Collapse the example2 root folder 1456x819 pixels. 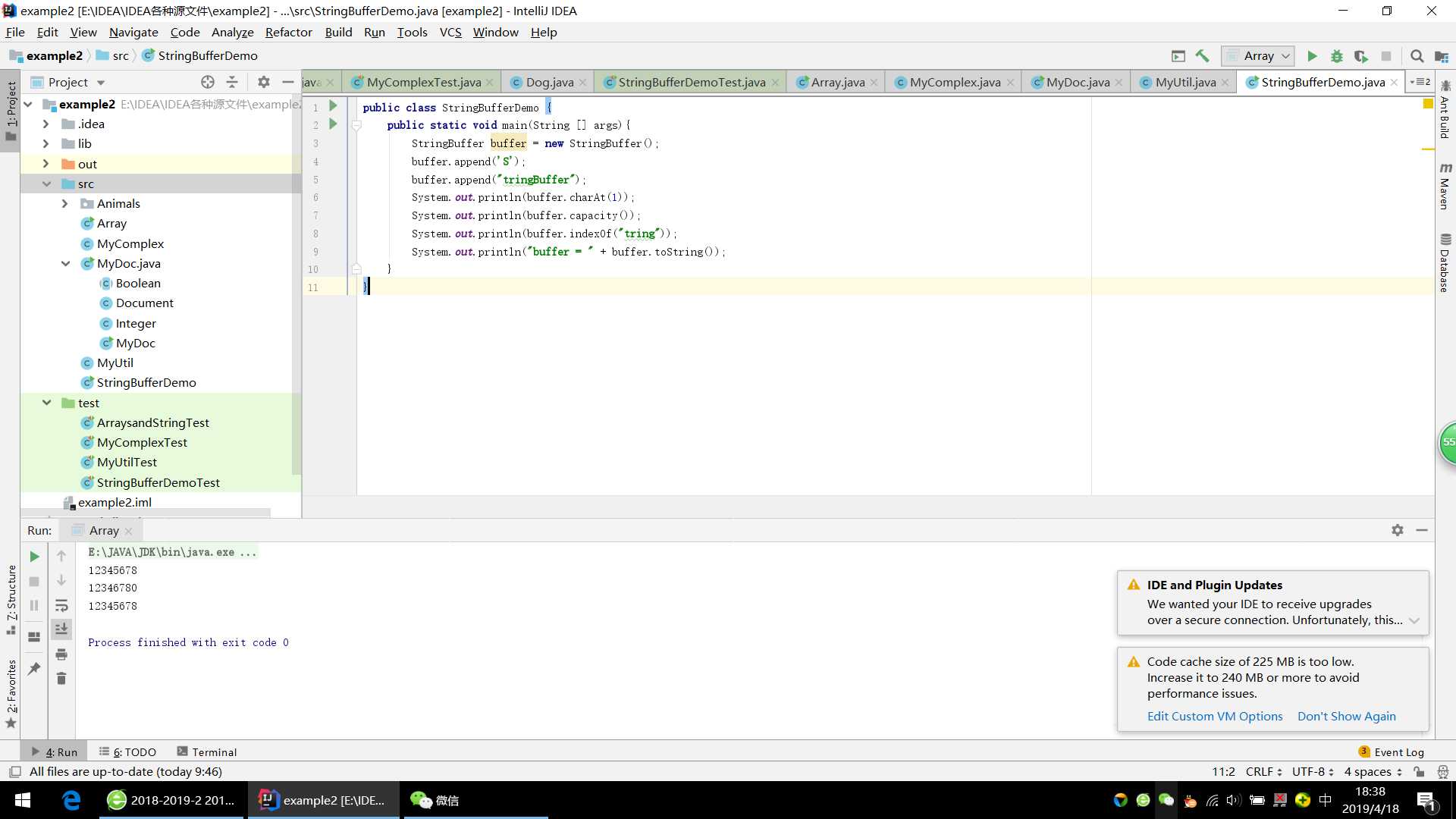[x=28, y=105]
